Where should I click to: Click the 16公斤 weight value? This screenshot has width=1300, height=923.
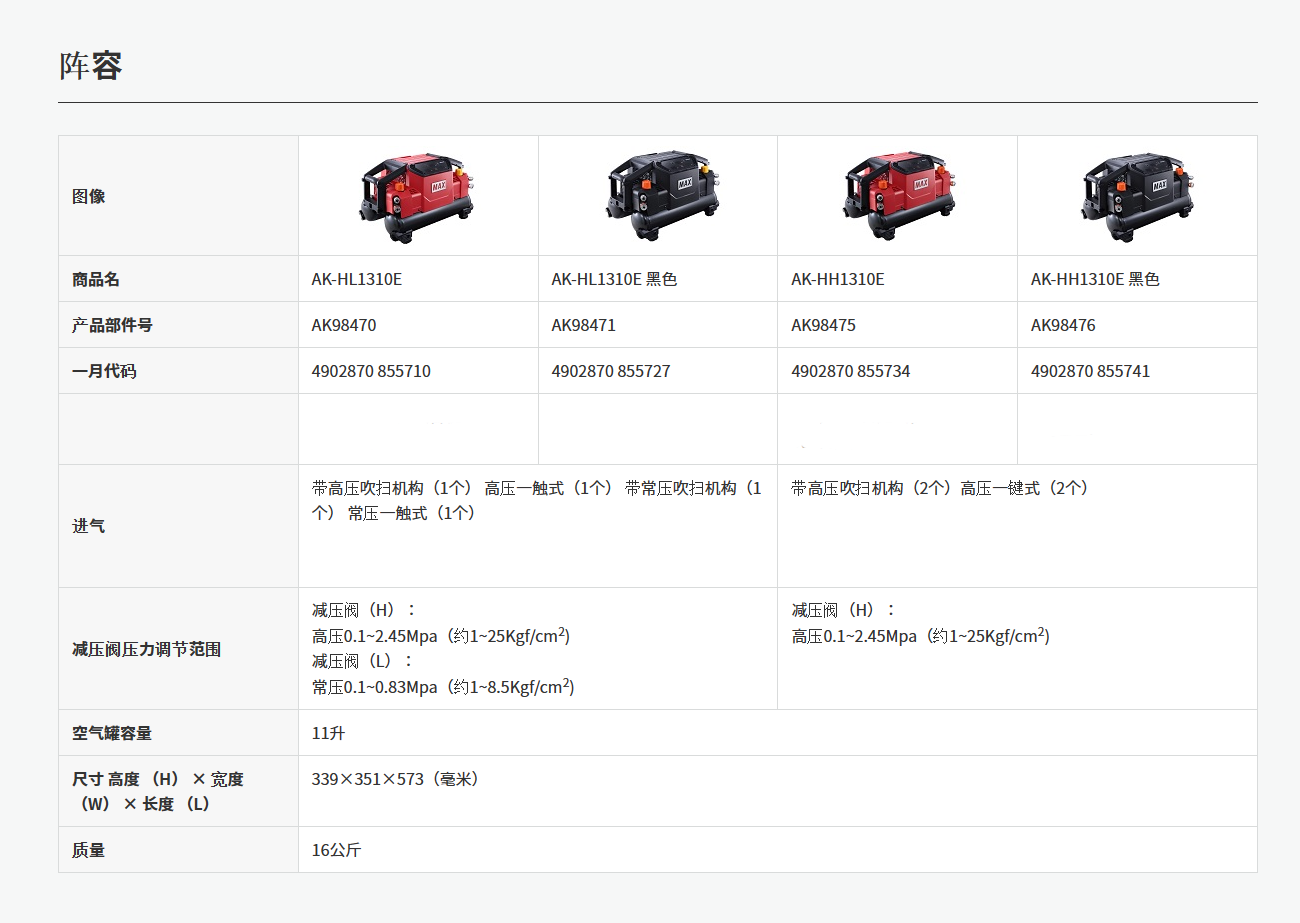tap(336, 850)
